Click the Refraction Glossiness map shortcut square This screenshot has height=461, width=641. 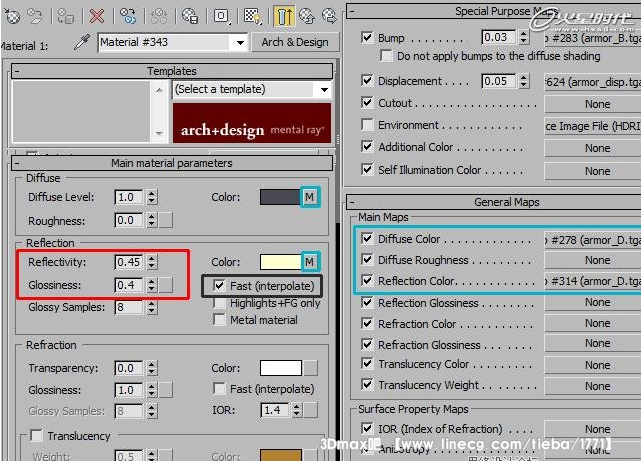[x=166, y=390]
